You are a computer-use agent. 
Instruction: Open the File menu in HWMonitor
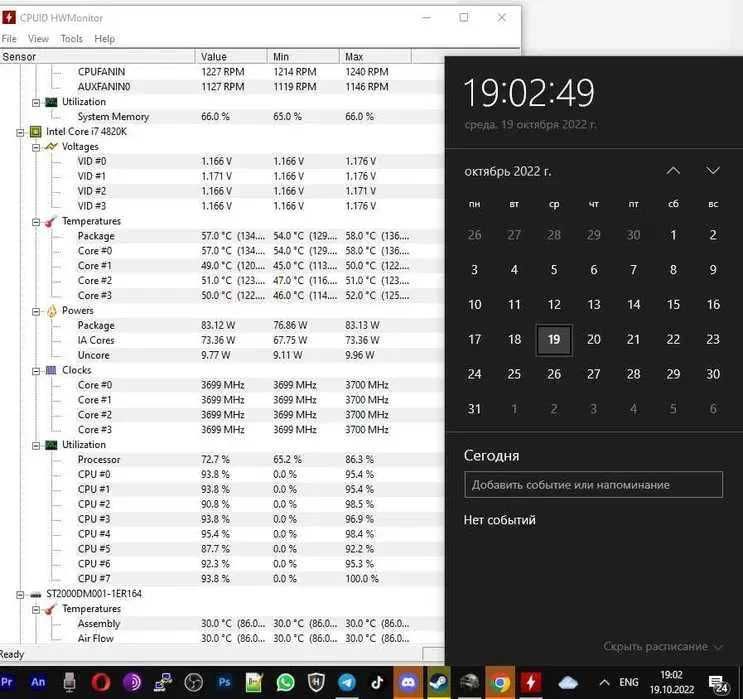(x=9, y=39)
